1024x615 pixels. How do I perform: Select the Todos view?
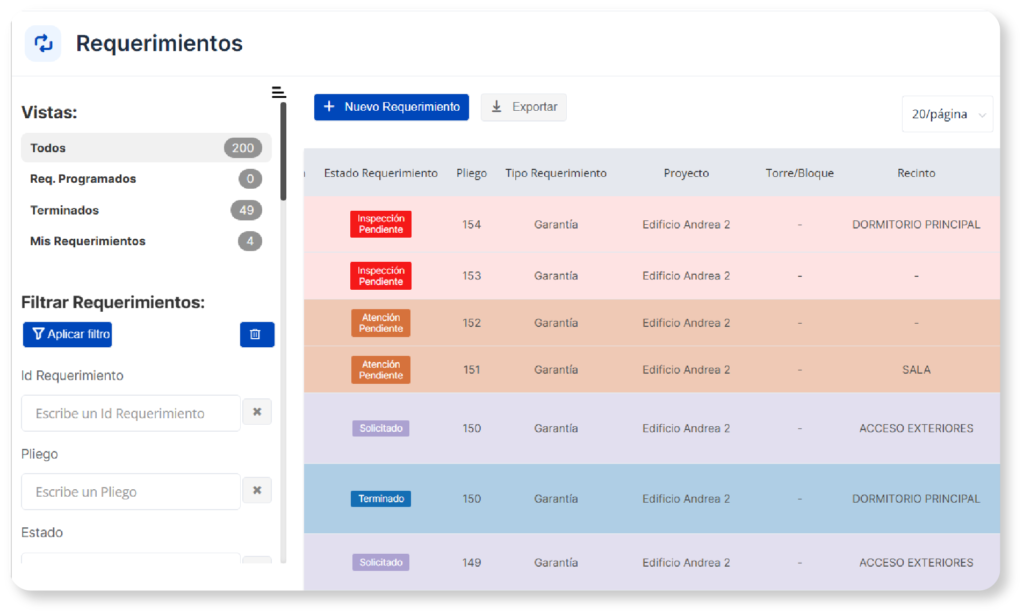pos(146,148)
